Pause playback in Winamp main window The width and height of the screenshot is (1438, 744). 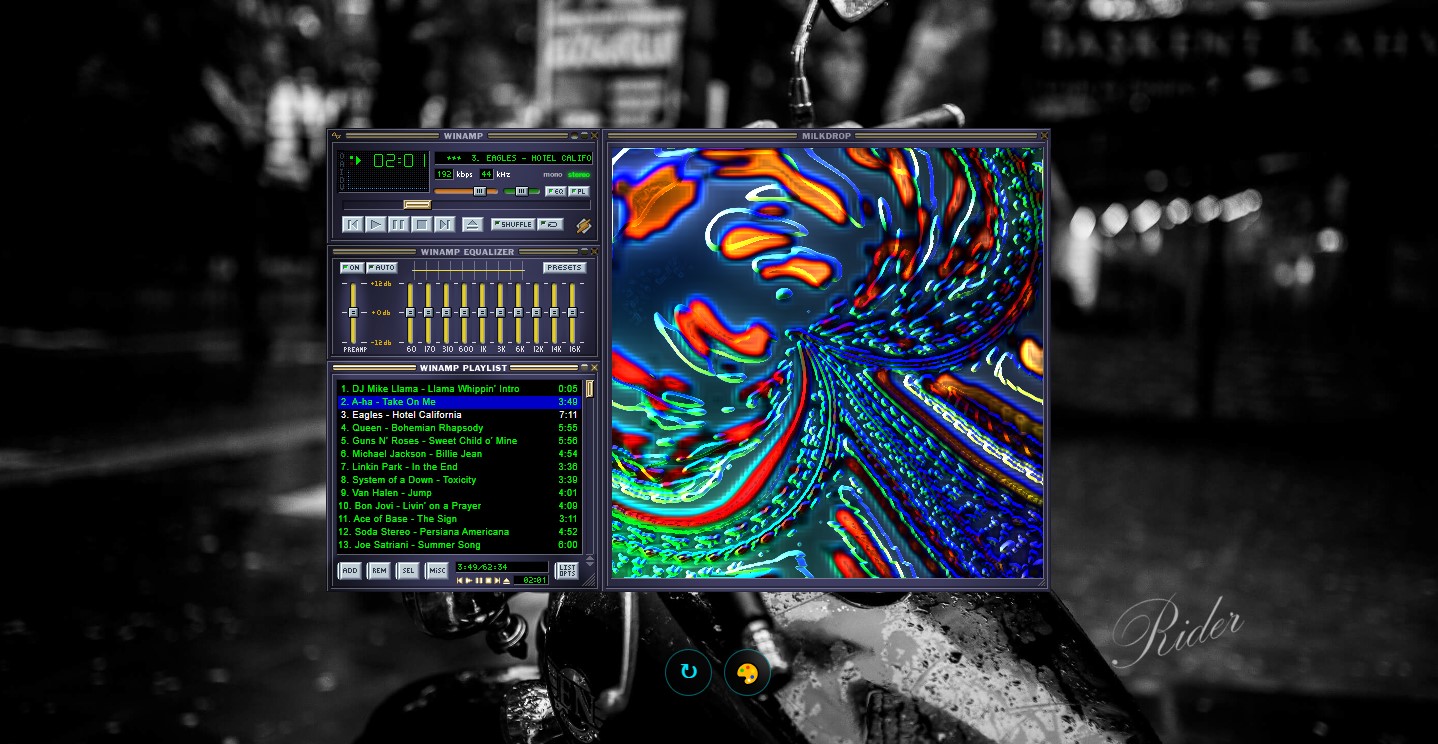pyautogui.click(x=398, y=225)
